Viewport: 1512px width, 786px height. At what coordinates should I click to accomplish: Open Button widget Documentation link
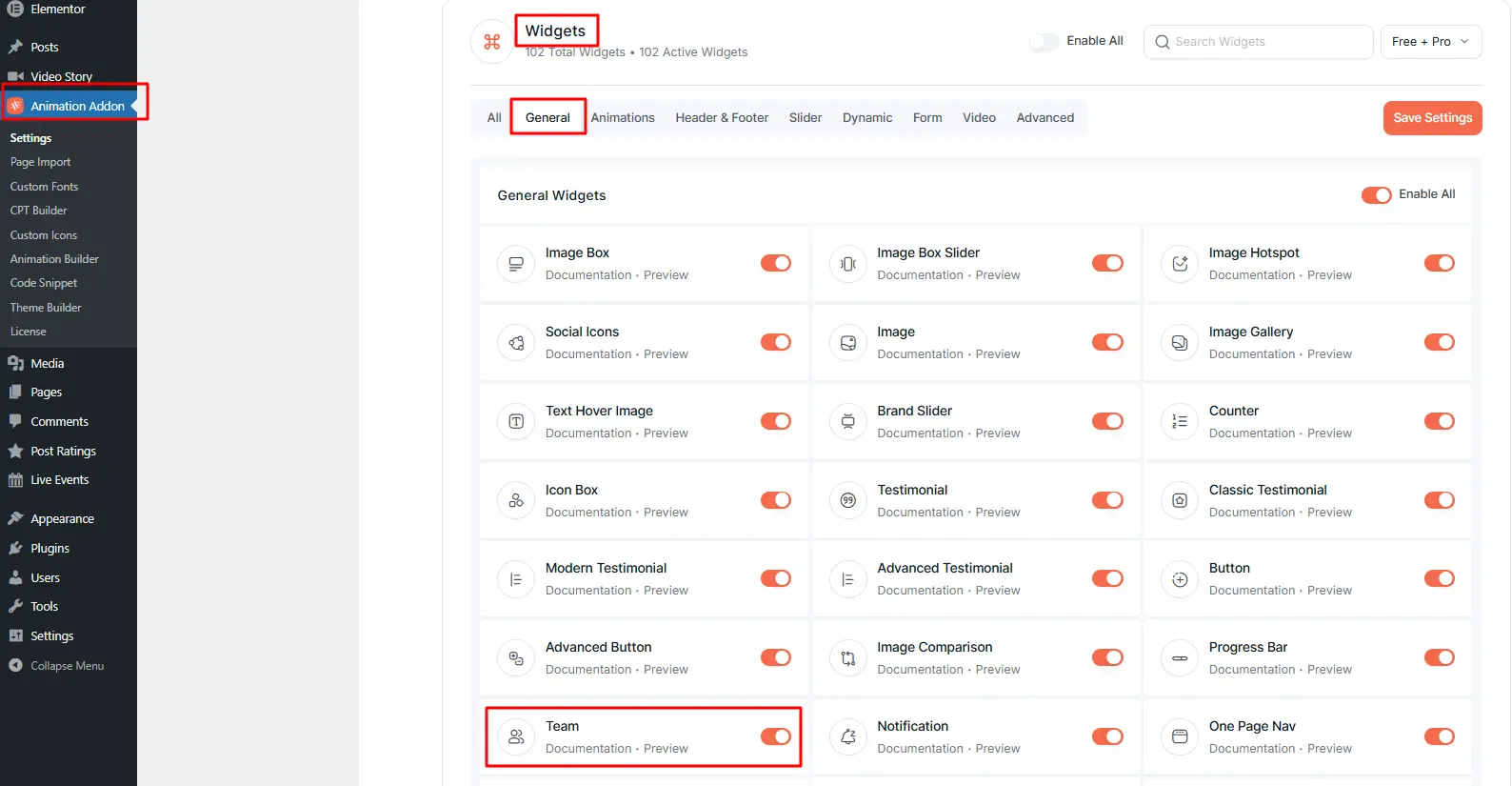(1252, 591)
